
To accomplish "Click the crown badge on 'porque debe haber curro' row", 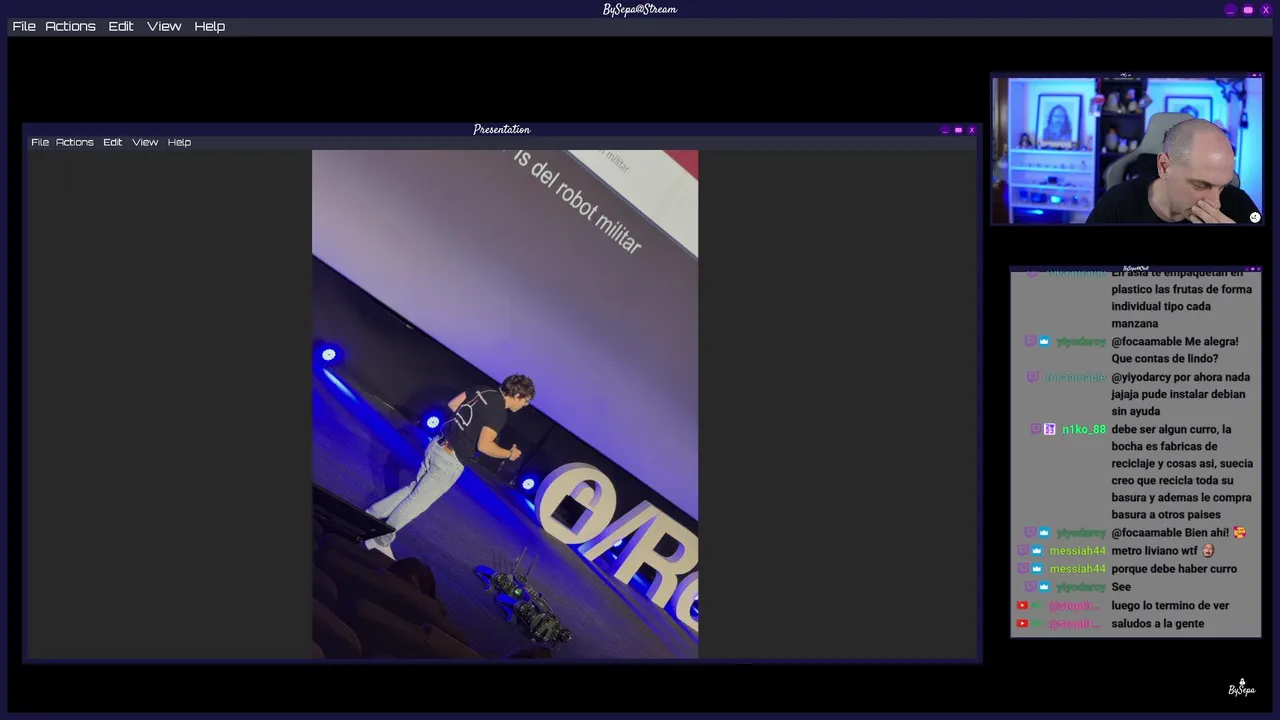I will (x=1037, y=569).
